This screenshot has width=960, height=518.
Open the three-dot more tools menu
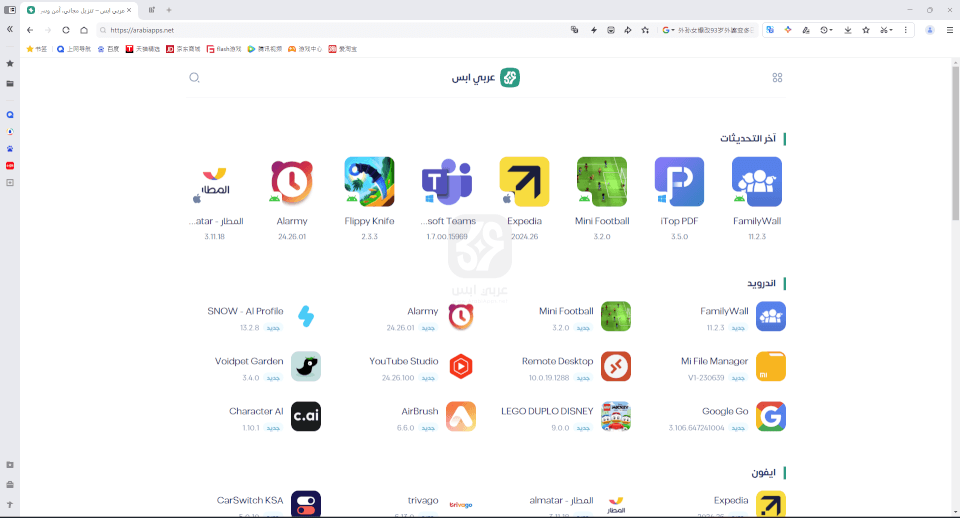(906, 30)
